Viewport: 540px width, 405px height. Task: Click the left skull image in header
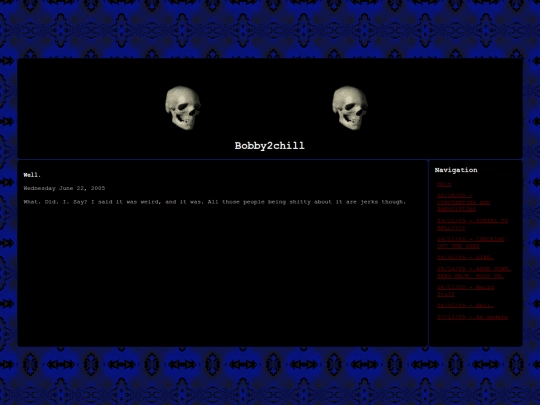pos(183,108)
